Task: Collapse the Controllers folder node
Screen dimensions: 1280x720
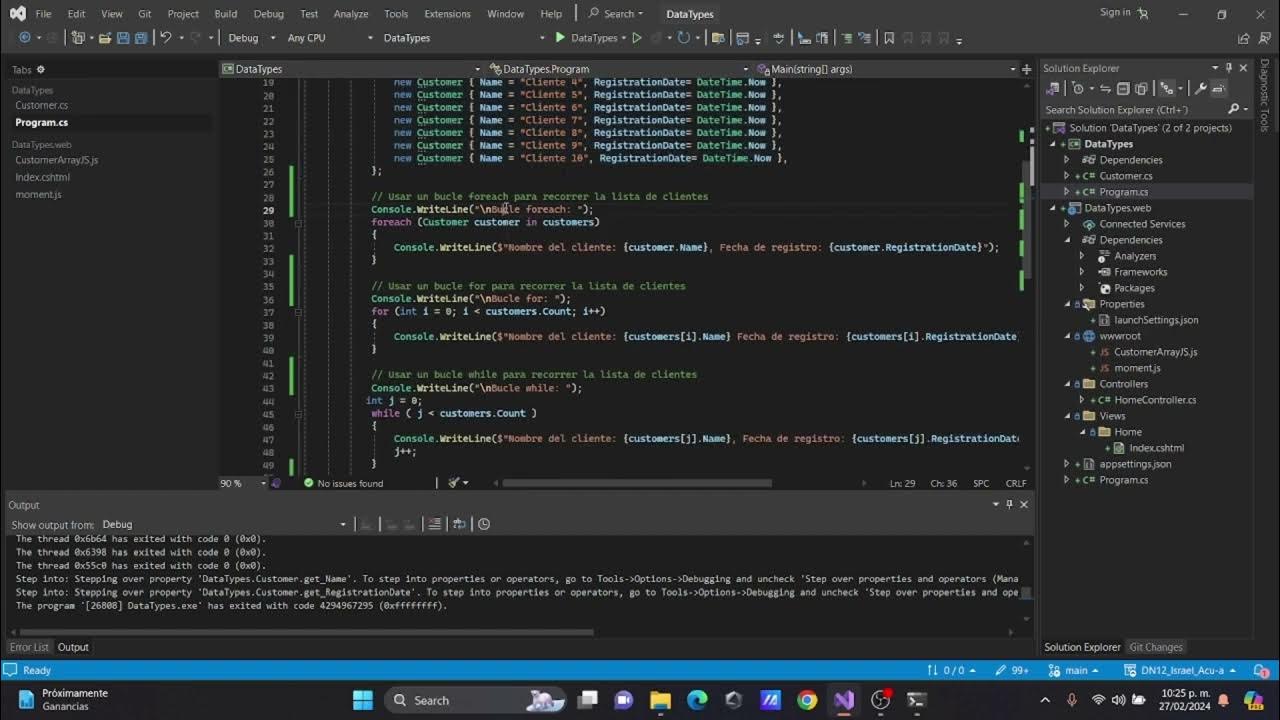Action: tap(1066, 384)
